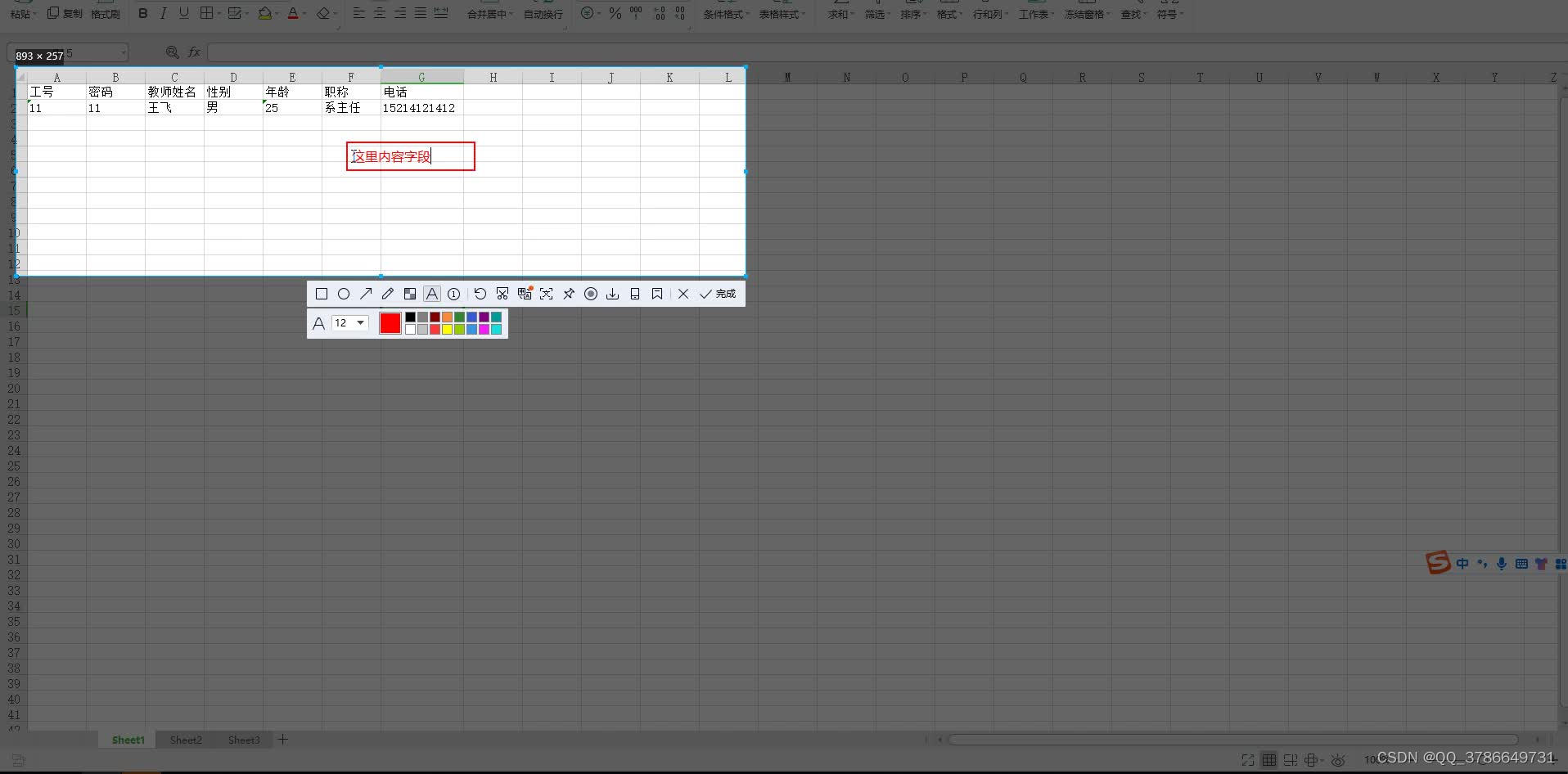
Task: Toggle underline formatting in WPS ribbon
Action: 184,13
